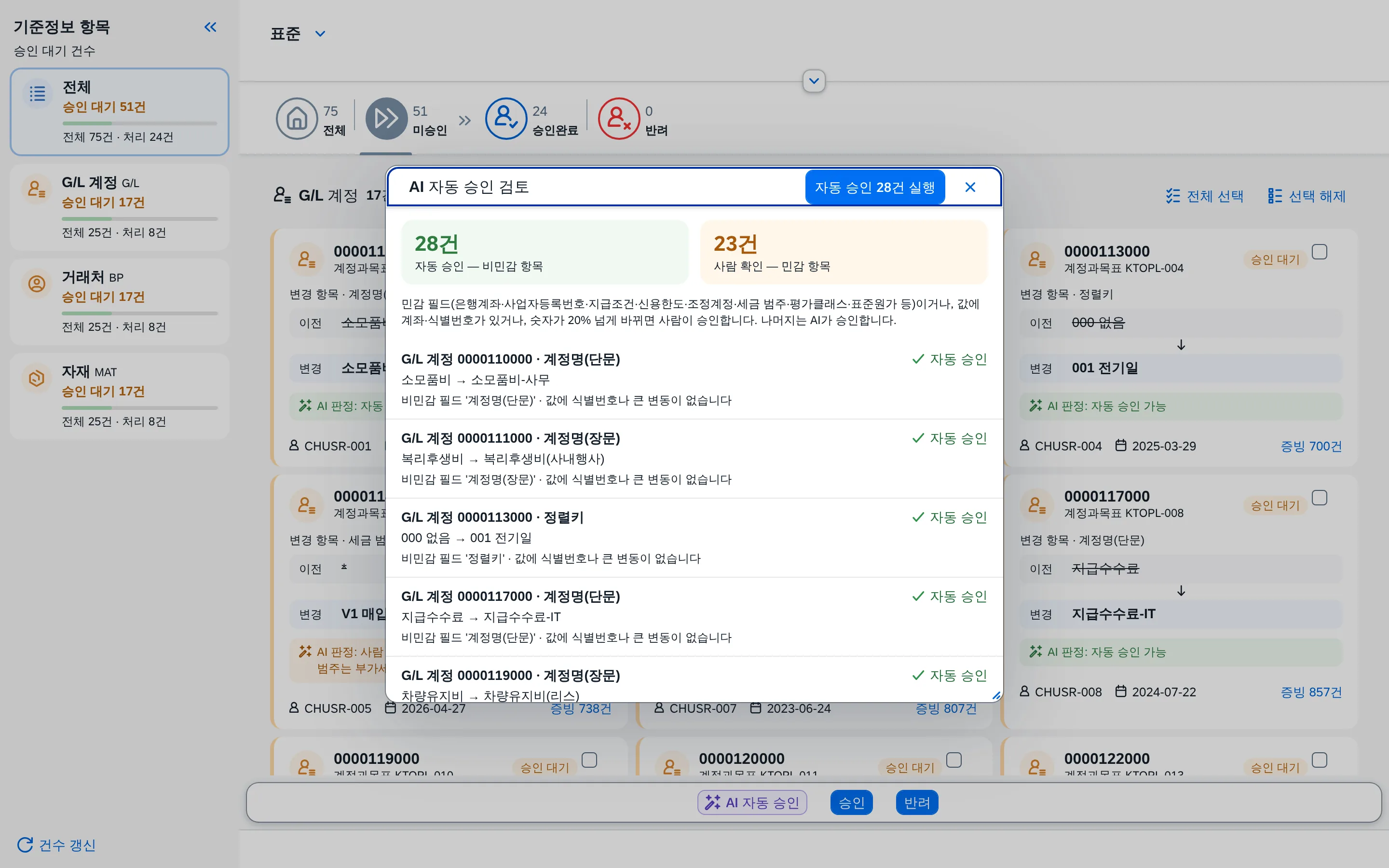Select the 반려 user reject icon
Image resolution: width=1389 pixels, height=868 pixels.
tap(619, 118)
